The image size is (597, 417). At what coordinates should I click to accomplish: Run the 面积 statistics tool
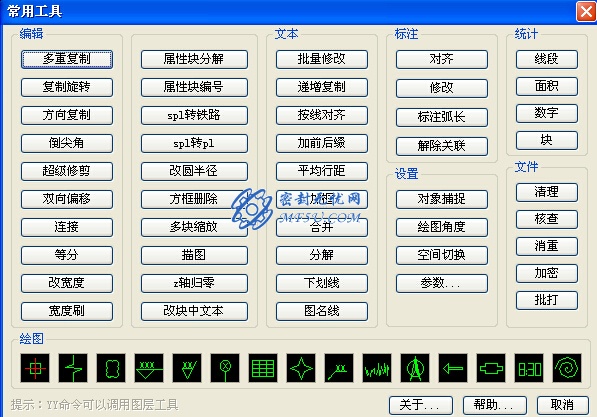coord(547,86)
